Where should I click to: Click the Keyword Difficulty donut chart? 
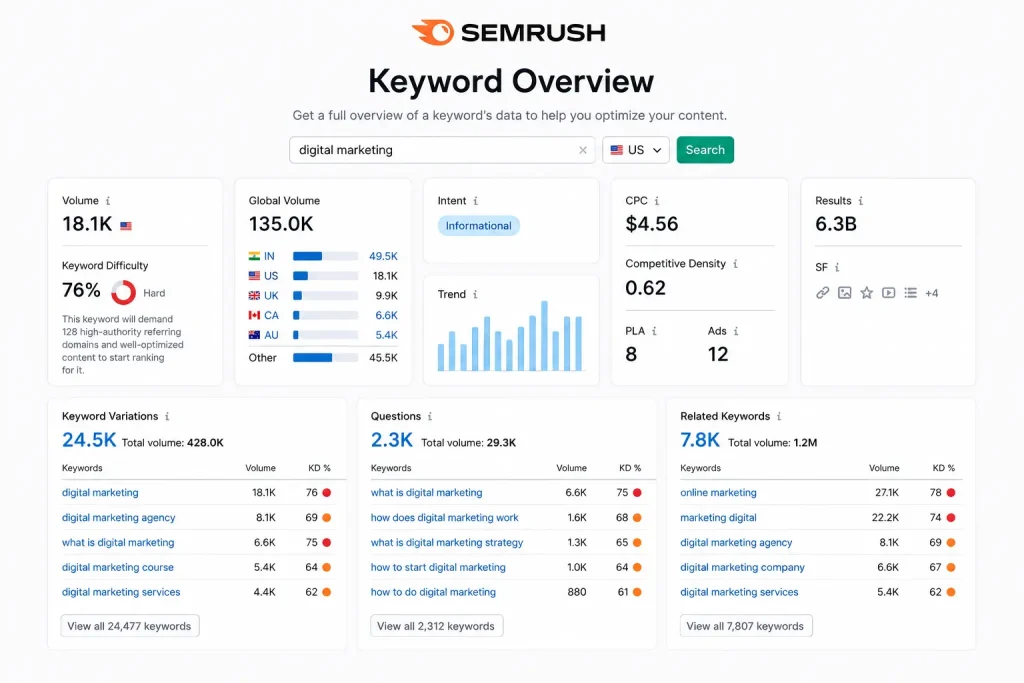123,293
